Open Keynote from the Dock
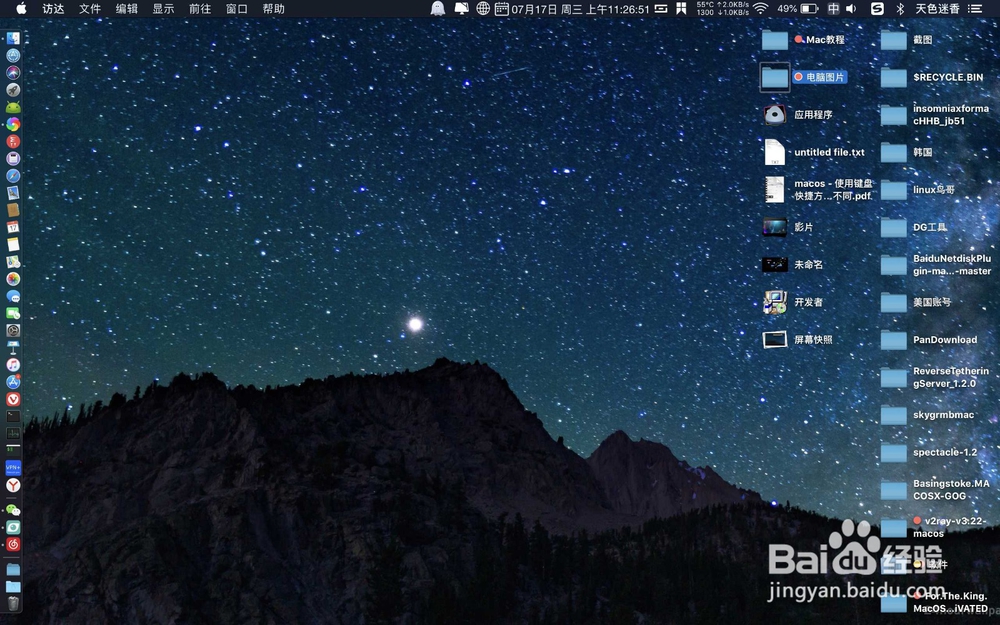Screen dimensions: 1000x625 [13, 348]
